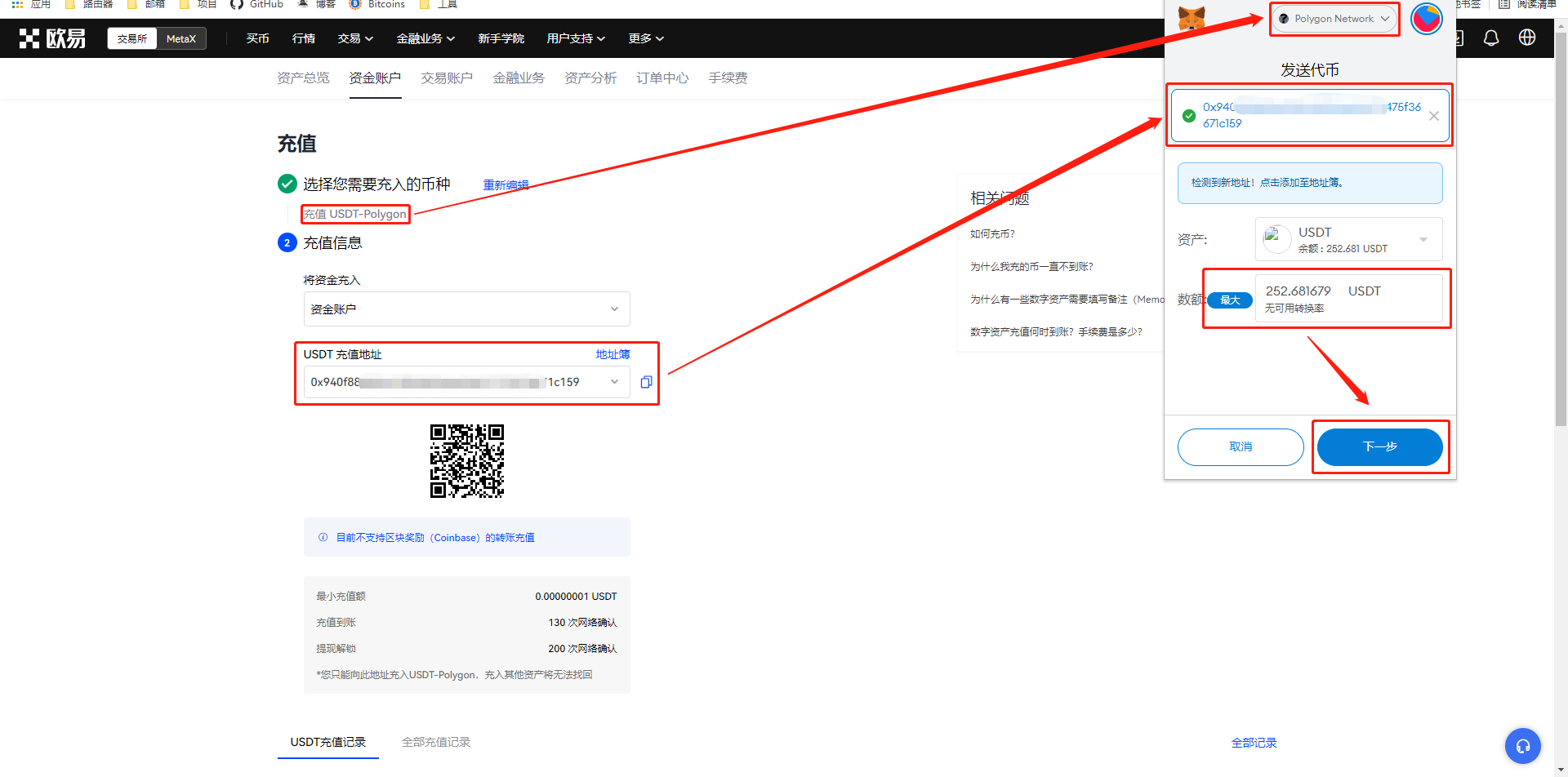Click the deposit QR code
The image size is (1568, 777).
467,461
